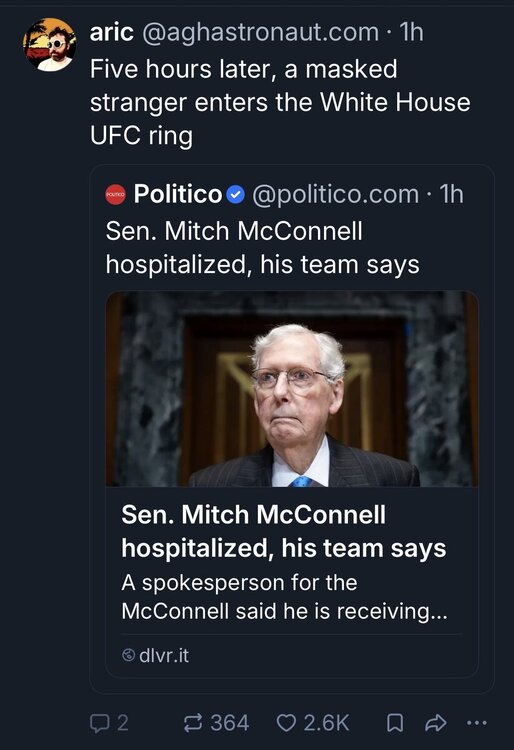Open bold headline in link card
Image resolution: width=514 pixels, height=750 pixels.
284,531
